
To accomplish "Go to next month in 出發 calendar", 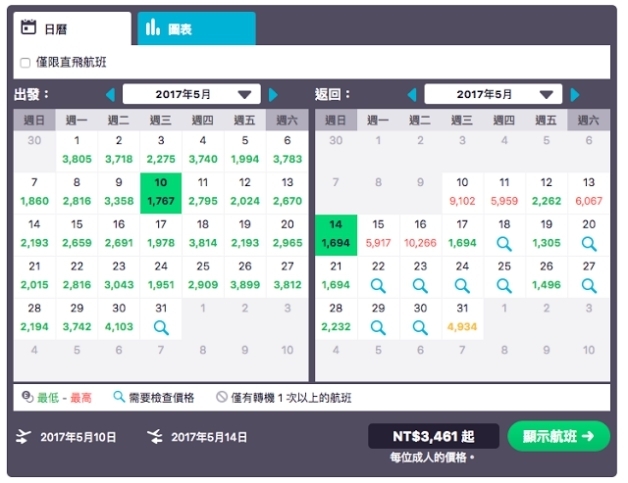I will coord(273,95).
